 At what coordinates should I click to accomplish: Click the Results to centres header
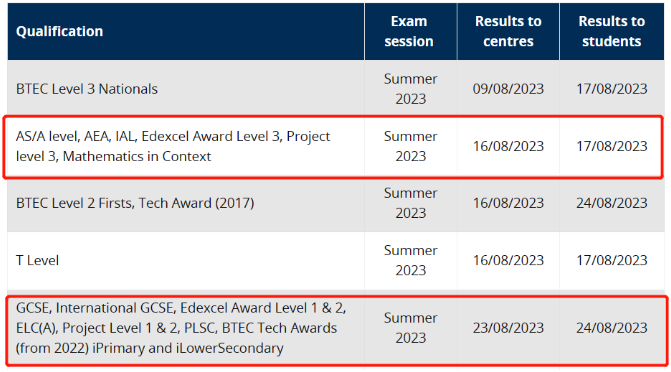tap(508, 31)
